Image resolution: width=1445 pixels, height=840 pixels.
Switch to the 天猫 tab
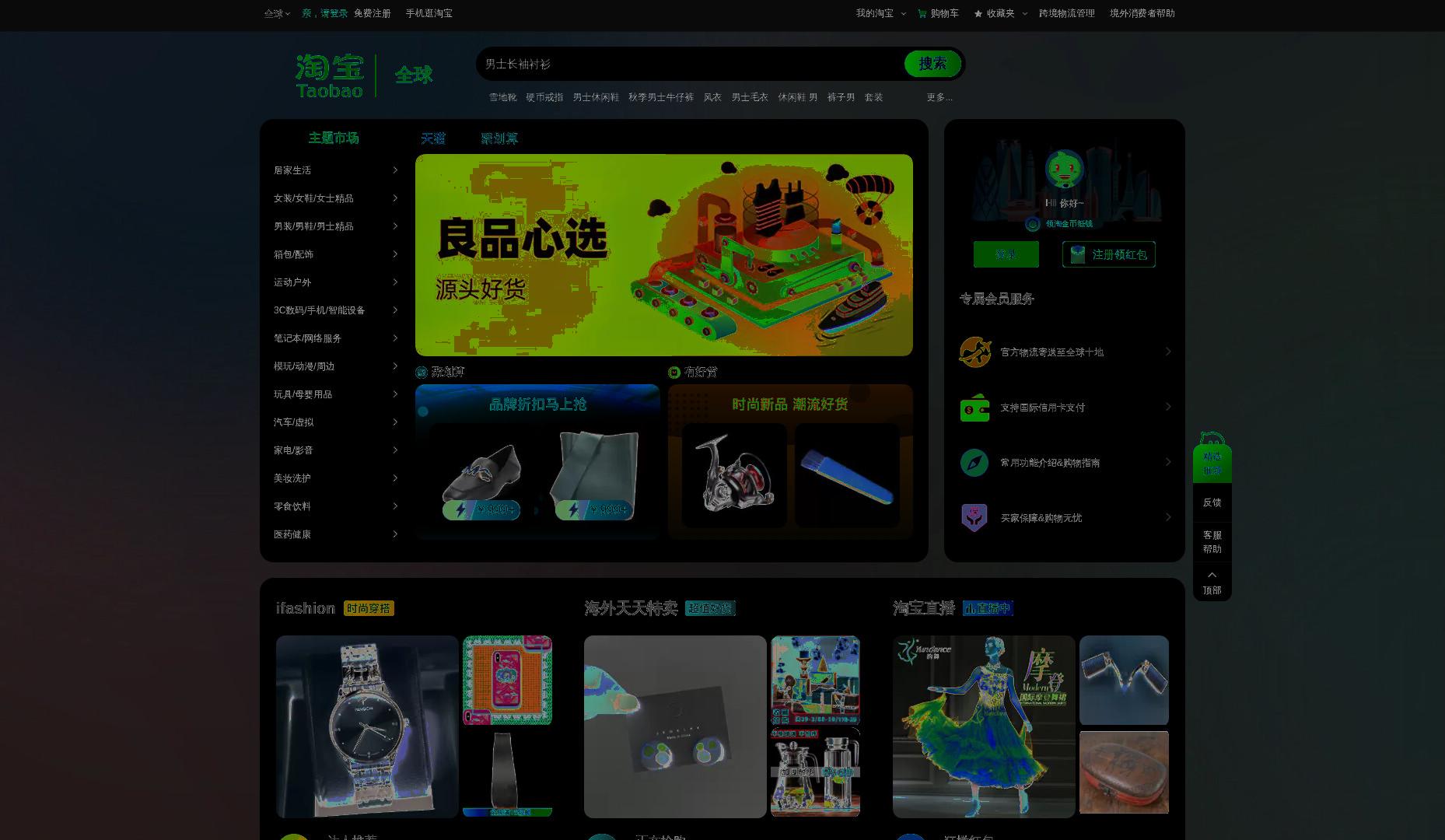tap(433, 138)
